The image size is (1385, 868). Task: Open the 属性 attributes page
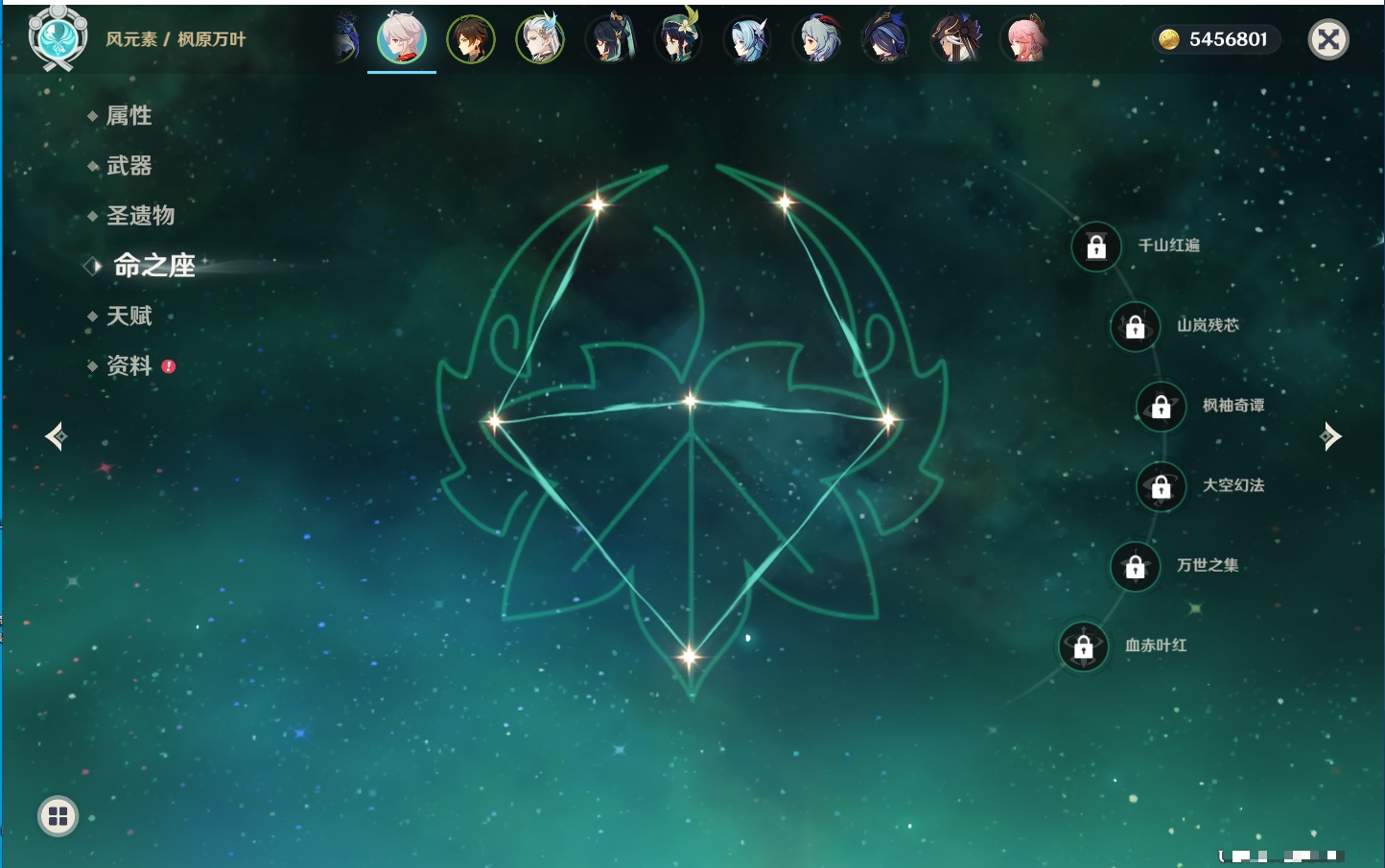tap(129, 116)
